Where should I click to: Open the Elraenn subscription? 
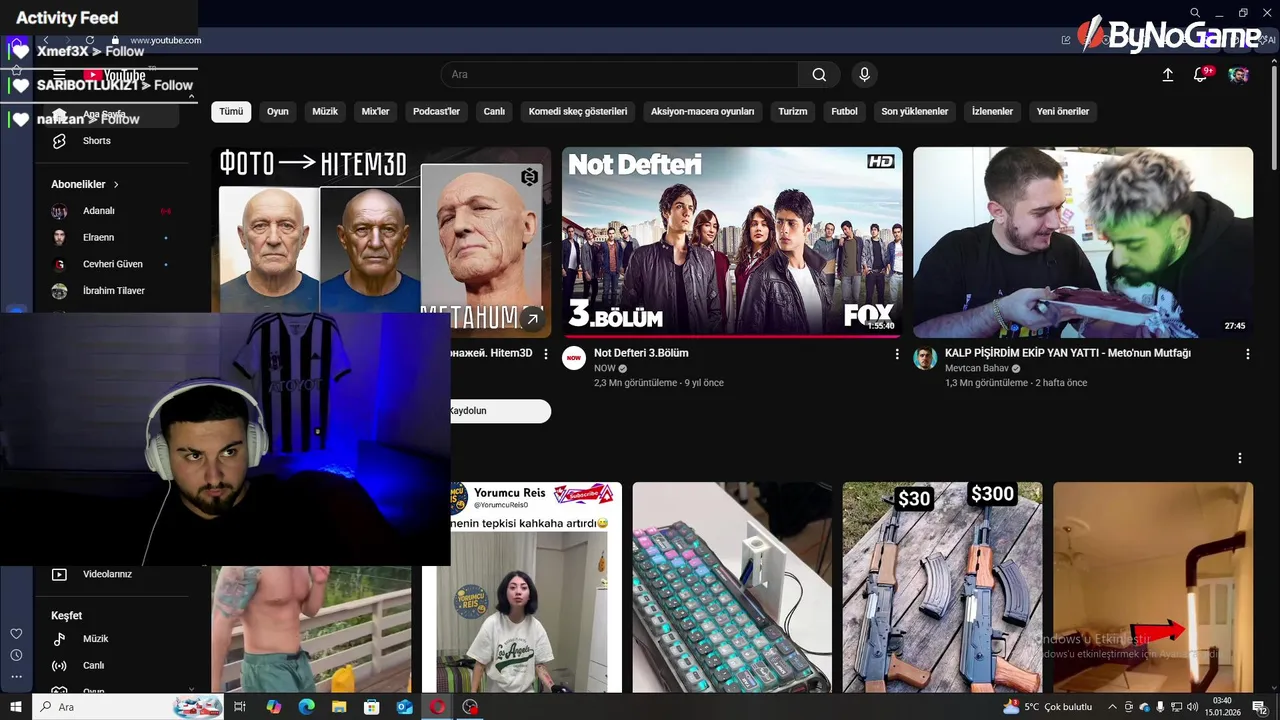coord(98,238)
